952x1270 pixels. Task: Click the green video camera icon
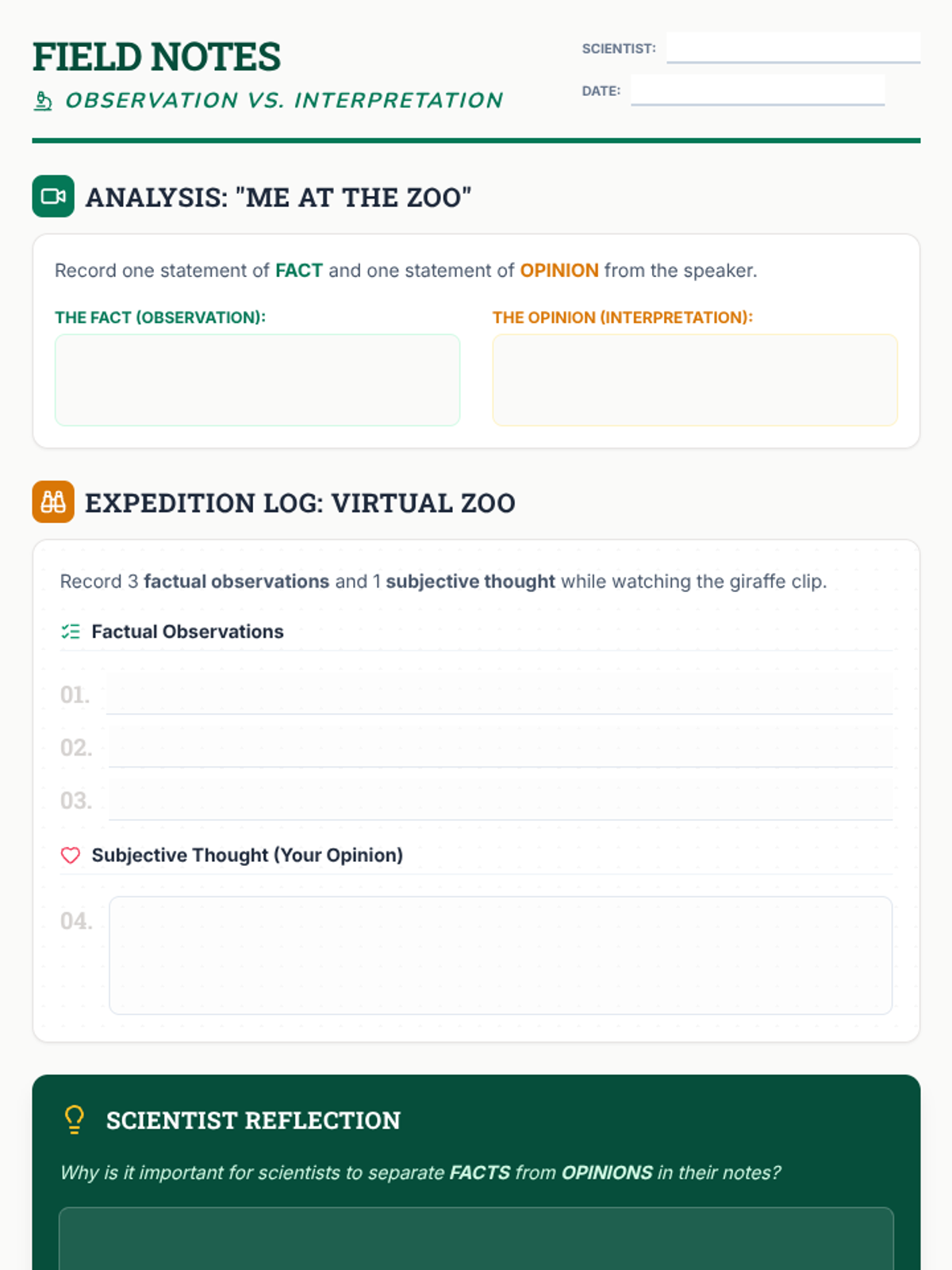click(x=53, y=196)
